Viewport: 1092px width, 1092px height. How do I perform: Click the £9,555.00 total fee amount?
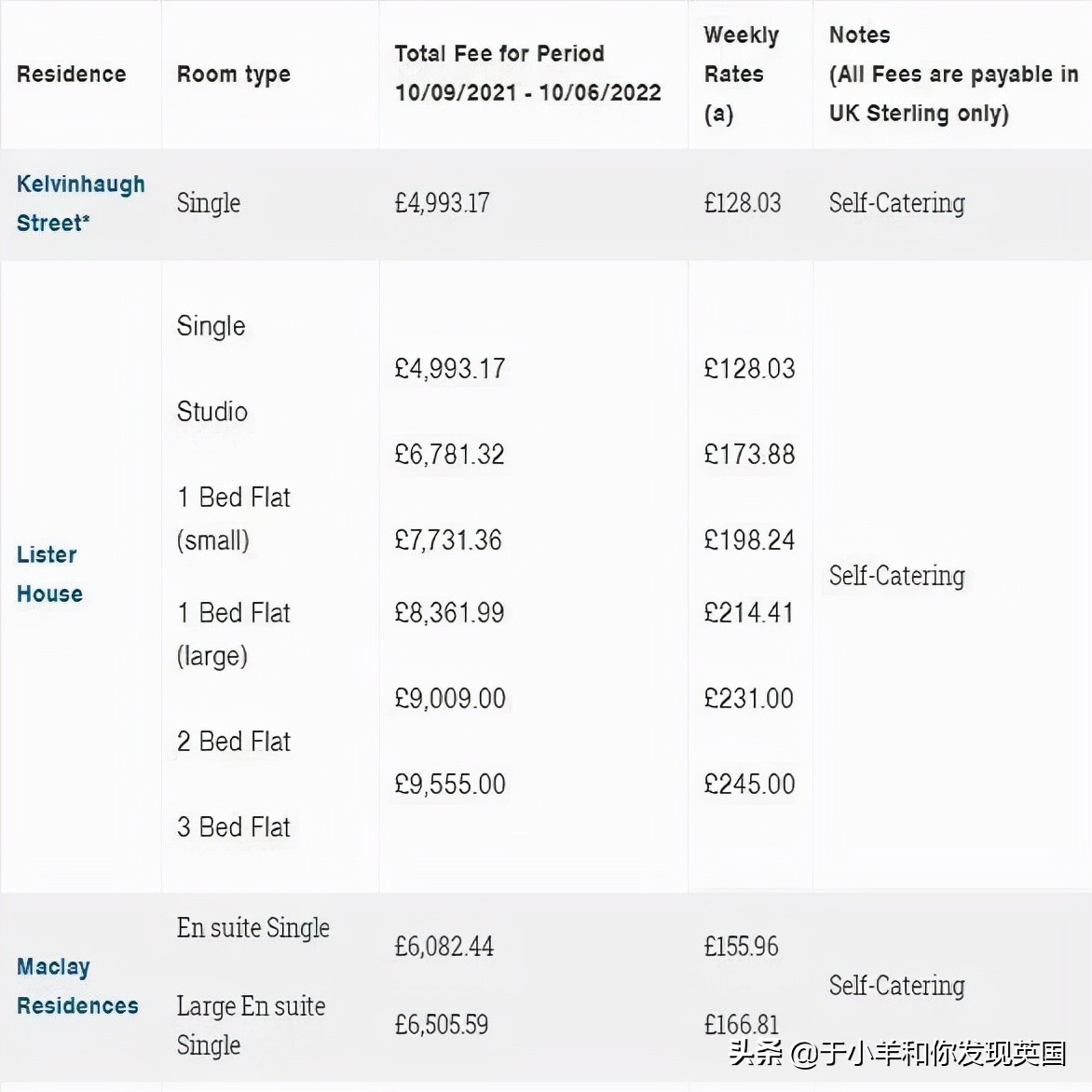coord(450,785)
